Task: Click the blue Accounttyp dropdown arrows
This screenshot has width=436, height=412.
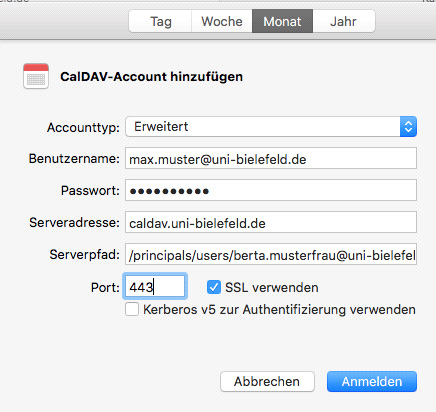Action: coord(408,127)
